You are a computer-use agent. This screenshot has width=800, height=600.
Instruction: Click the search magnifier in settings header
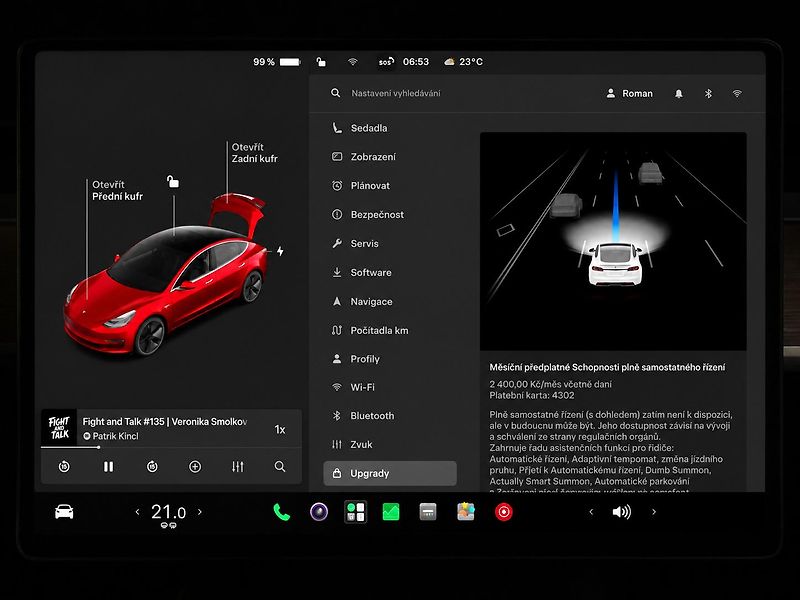coord(335,93)
